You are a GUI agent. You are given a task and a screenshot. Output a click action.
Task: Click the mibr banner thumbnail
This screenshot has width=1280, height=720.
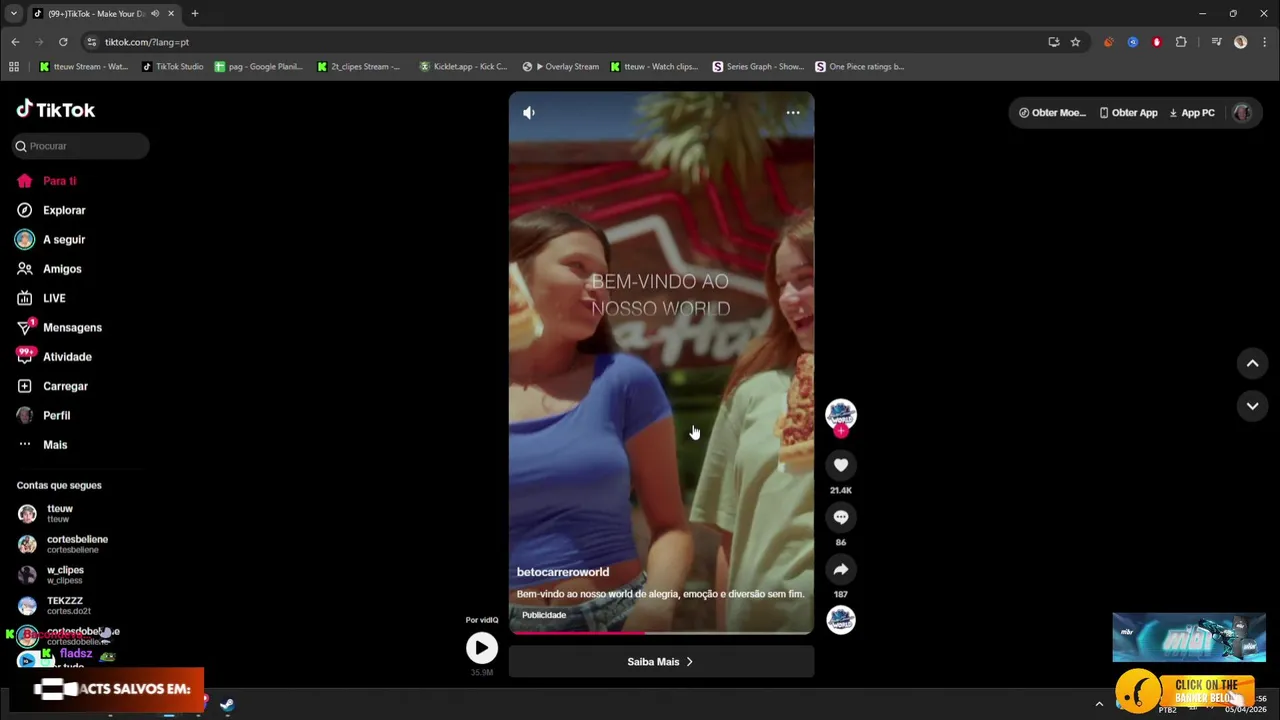point(1189,638)
